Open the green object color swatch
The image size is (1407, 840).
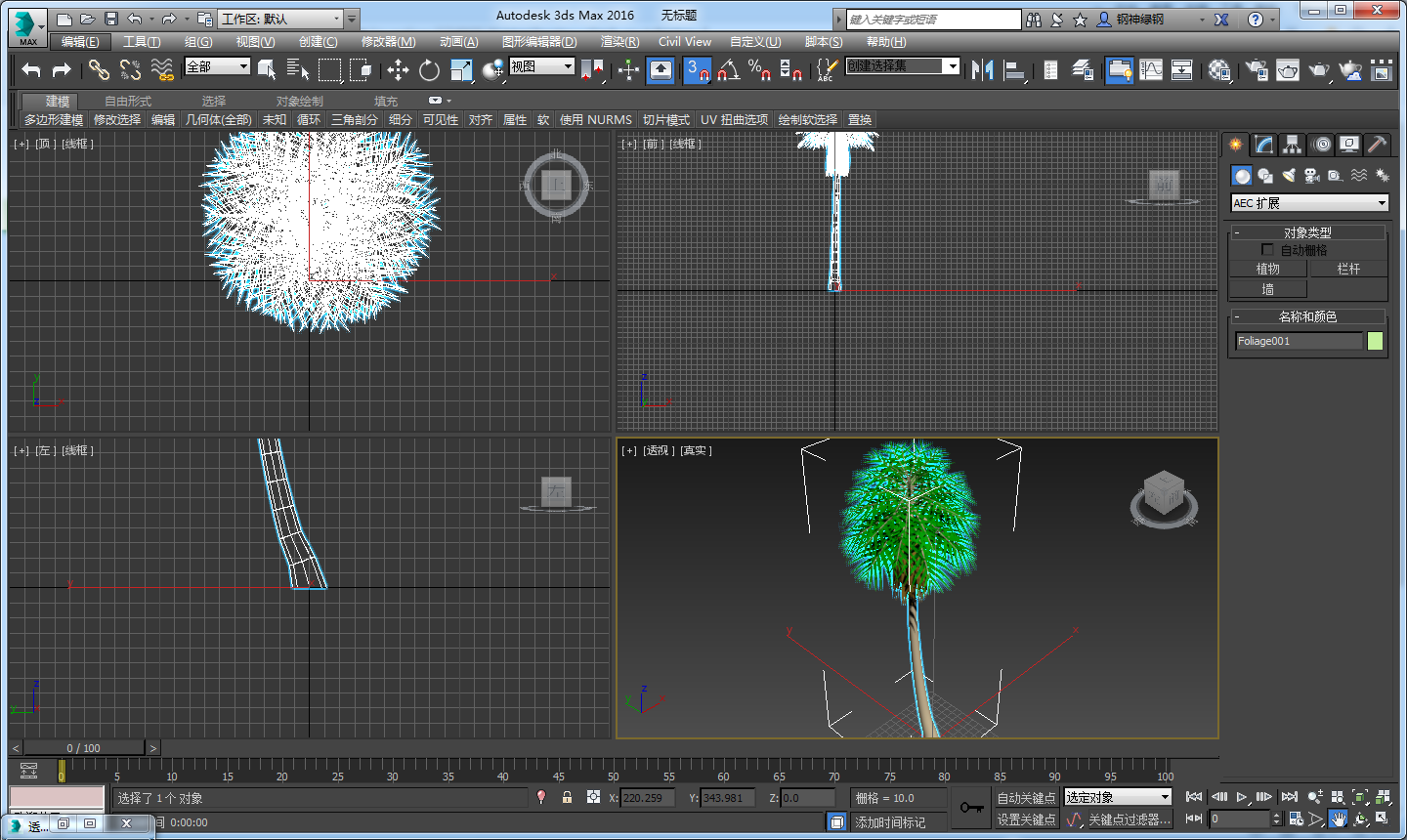pos(1375,341)
